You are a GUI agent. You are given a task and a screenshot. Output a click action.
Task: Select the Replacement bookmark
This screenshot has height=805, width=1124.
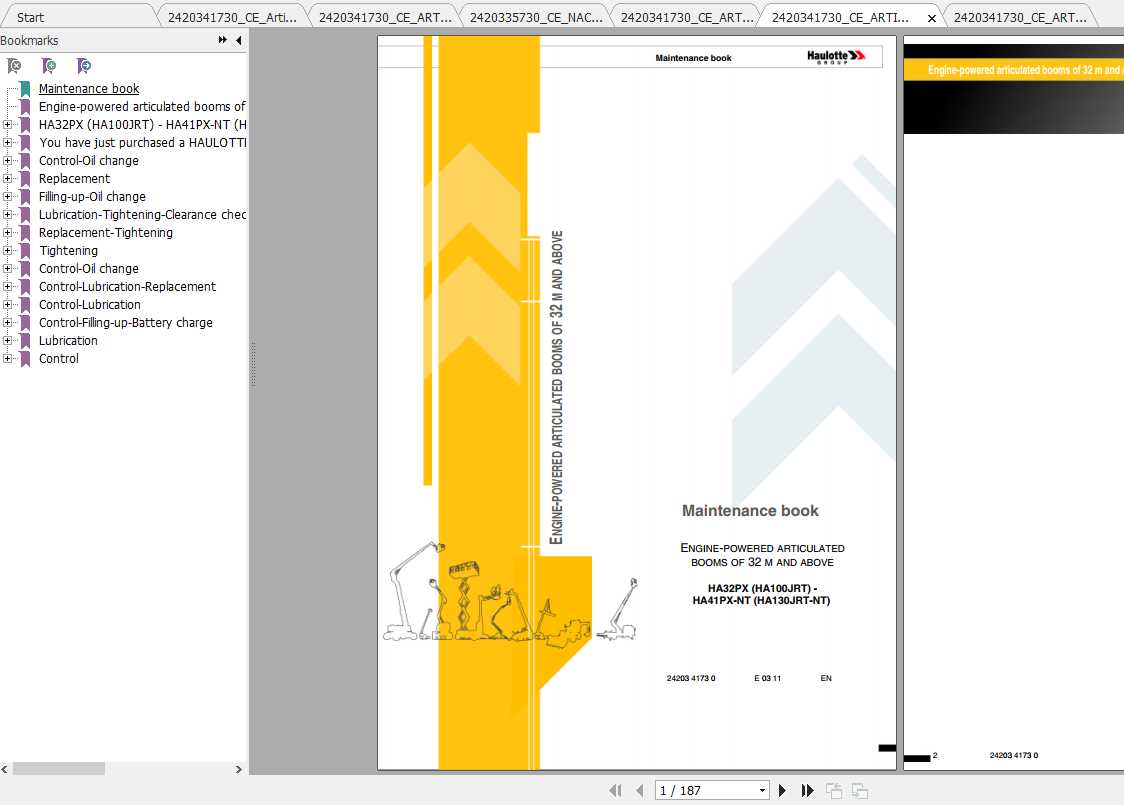tap(75, 178)
